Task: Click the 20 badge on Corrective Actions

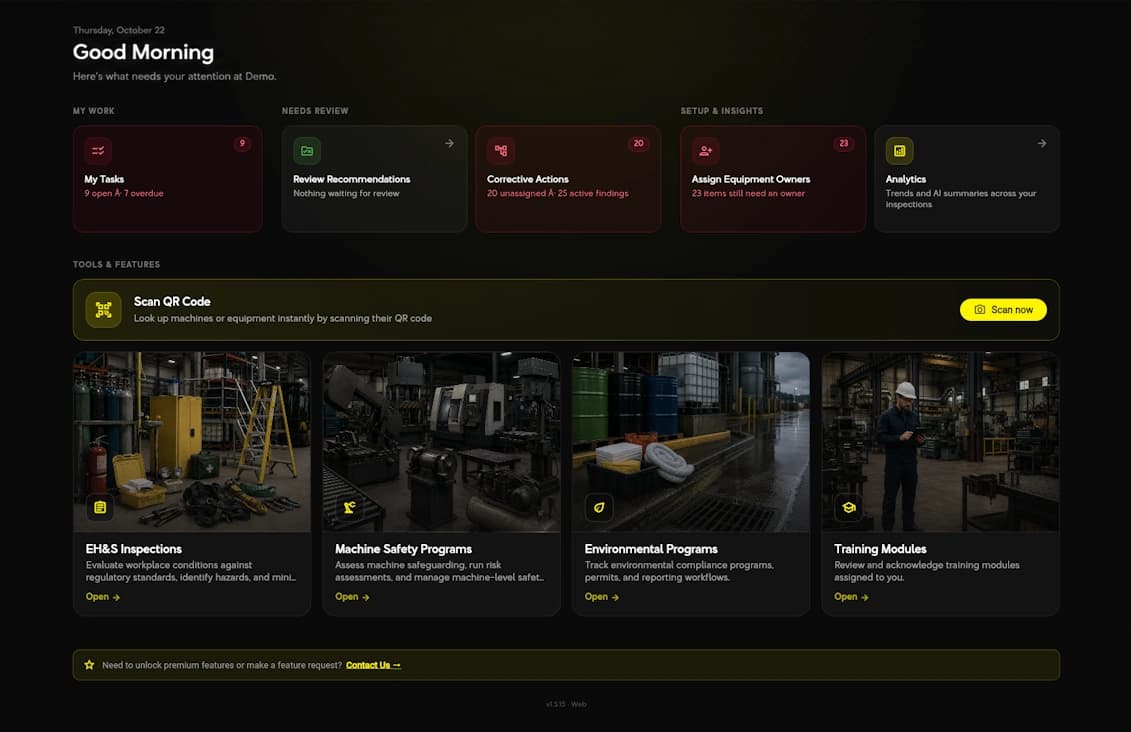Action: point(638,144)
